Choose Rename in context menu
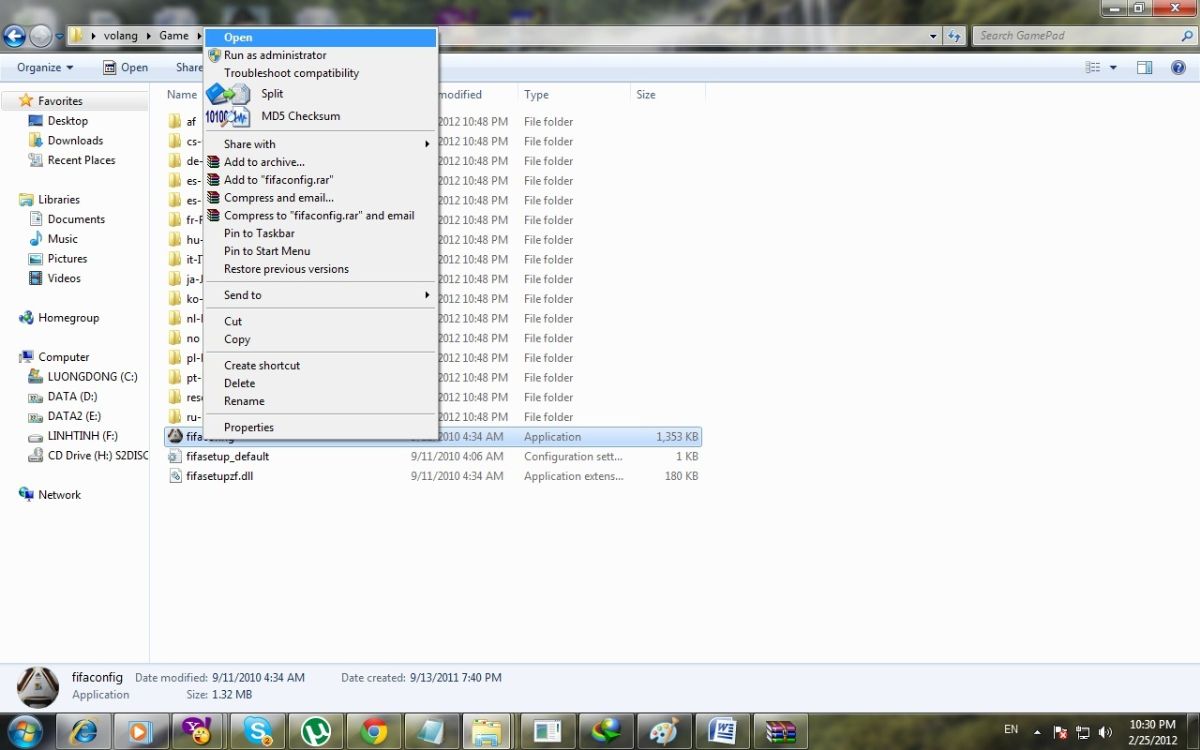 (x=320, y=401)
